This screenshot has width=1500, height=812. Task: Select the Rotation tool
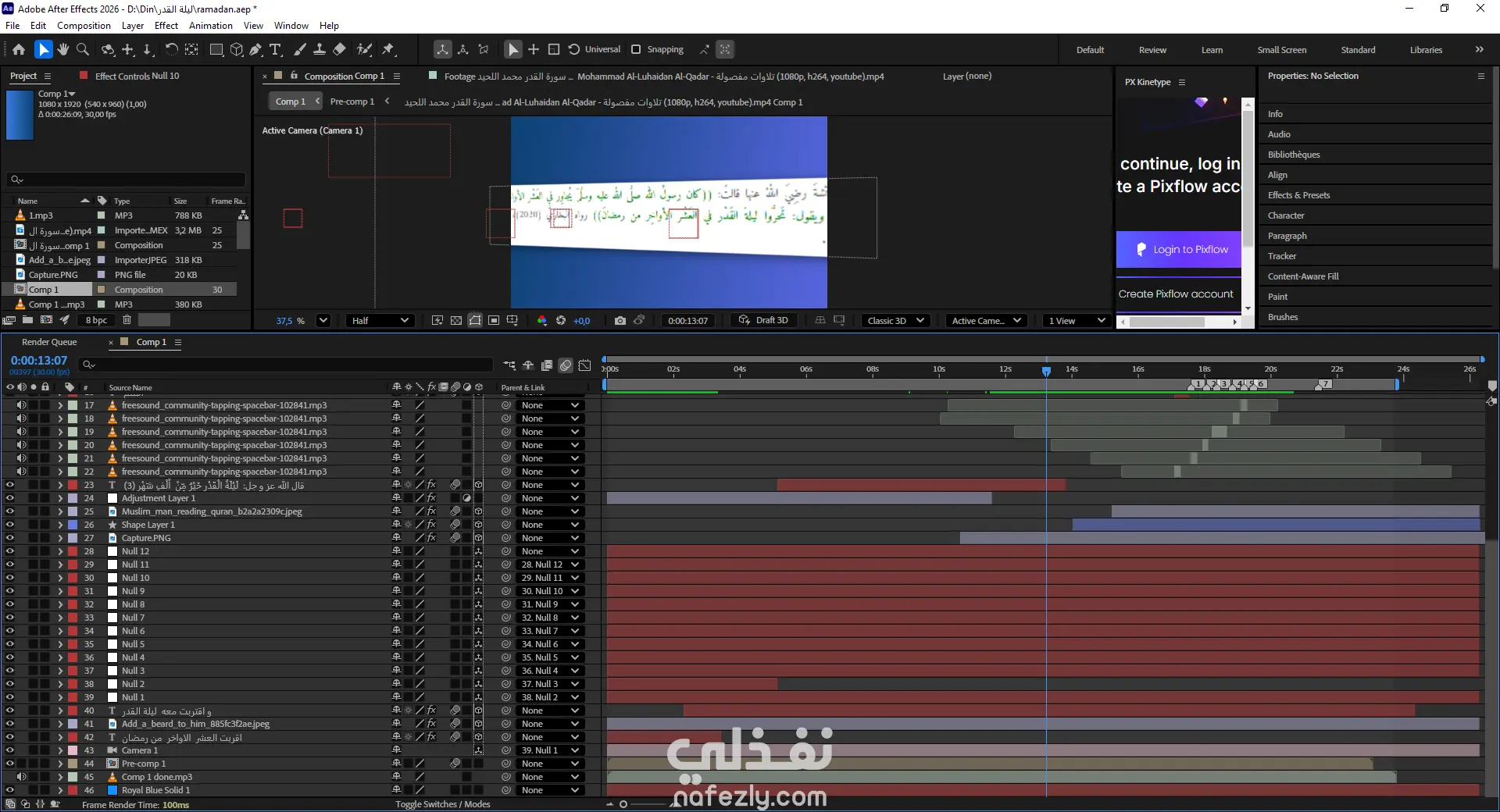click(x=171, y=49)
